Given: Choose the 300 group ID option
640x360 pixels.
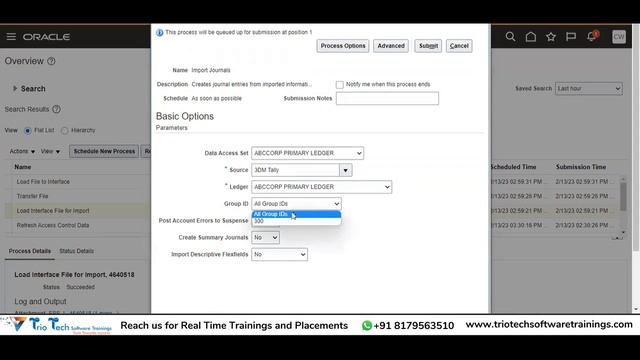Looking at the screenshot, I should [296, 221].
